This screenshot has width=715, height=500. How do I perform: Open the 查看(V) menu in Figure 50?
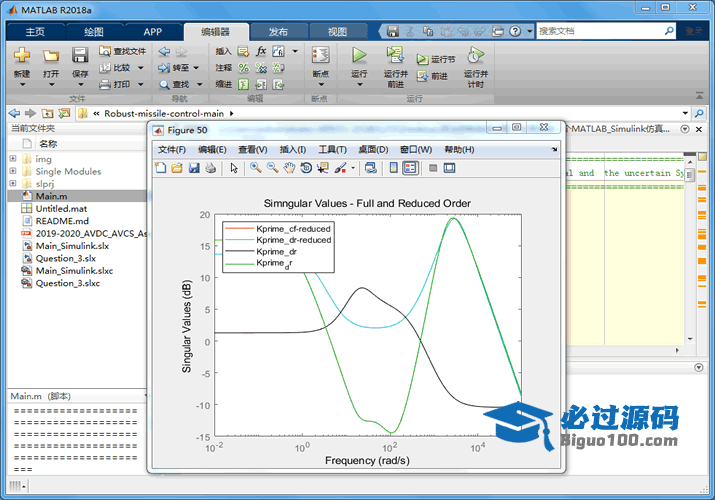click(252, 149)
